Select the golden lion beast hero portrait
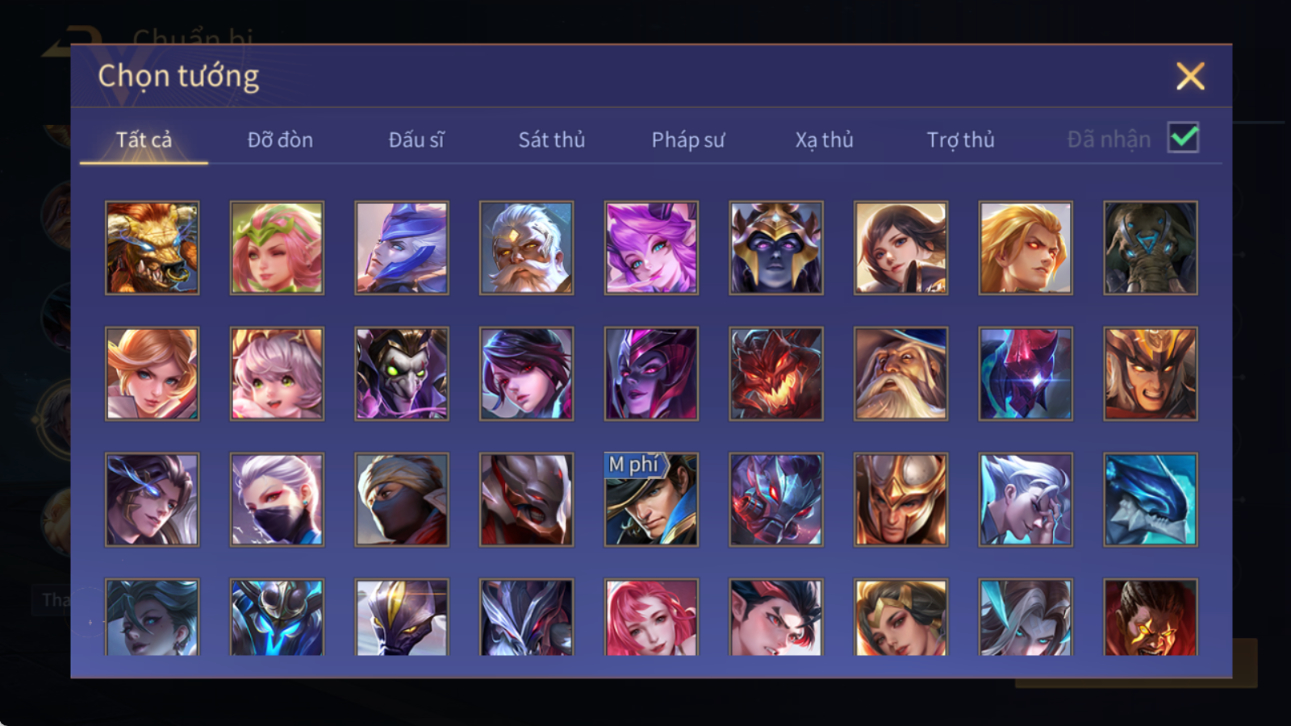 pyautogui.click(x=152, y=248)
